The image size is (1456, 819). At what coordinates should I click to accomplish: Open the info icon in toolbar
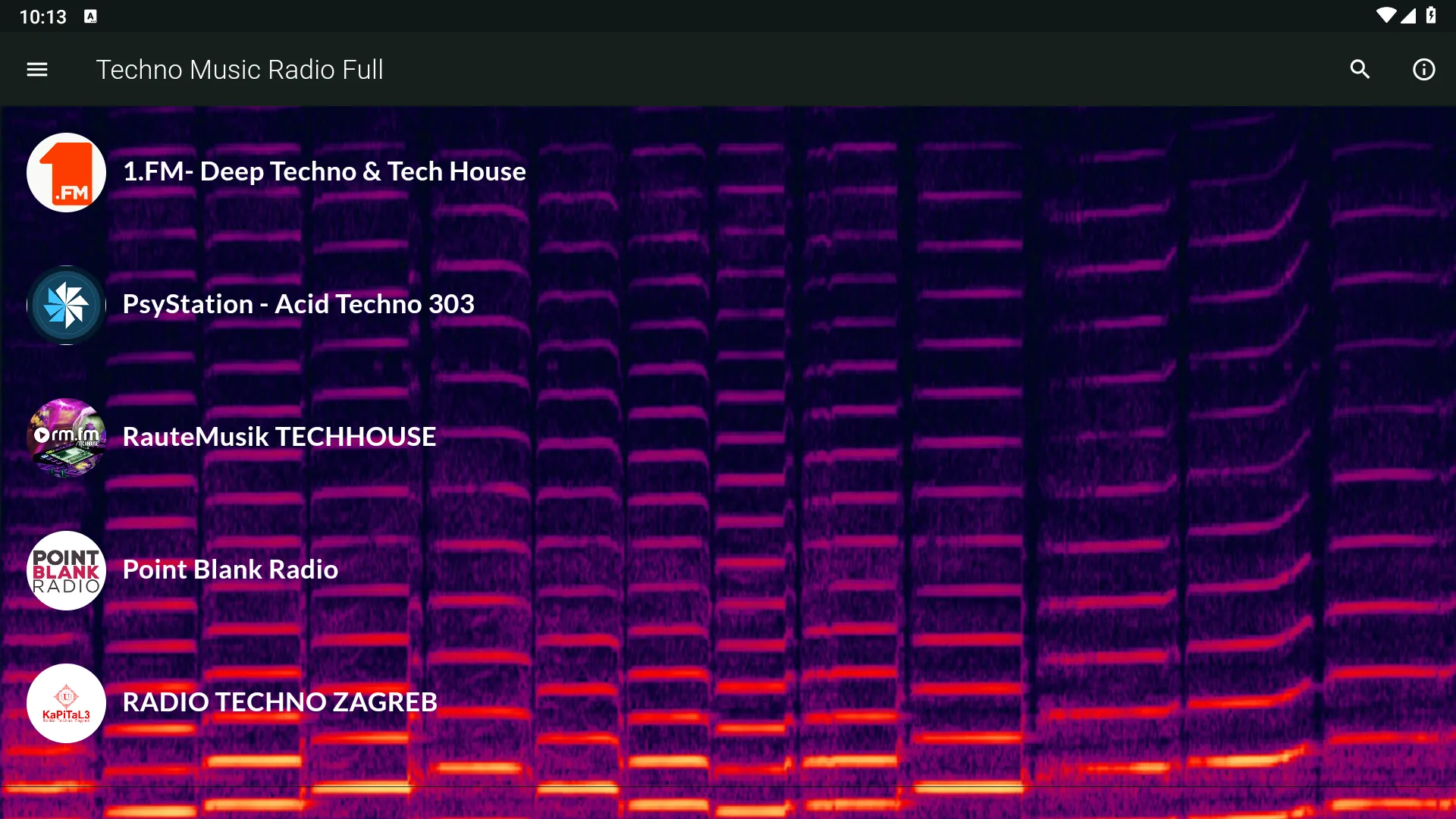tap(1424, 70)
